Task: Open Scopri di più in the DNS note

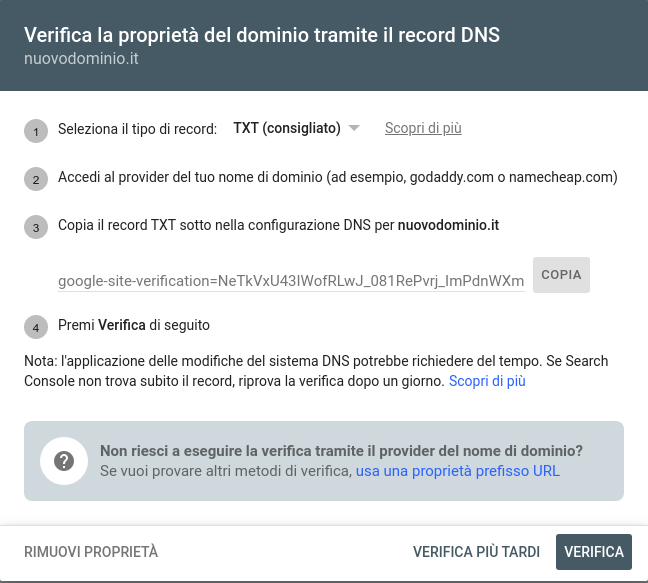Action: click(x=487, y=381)
